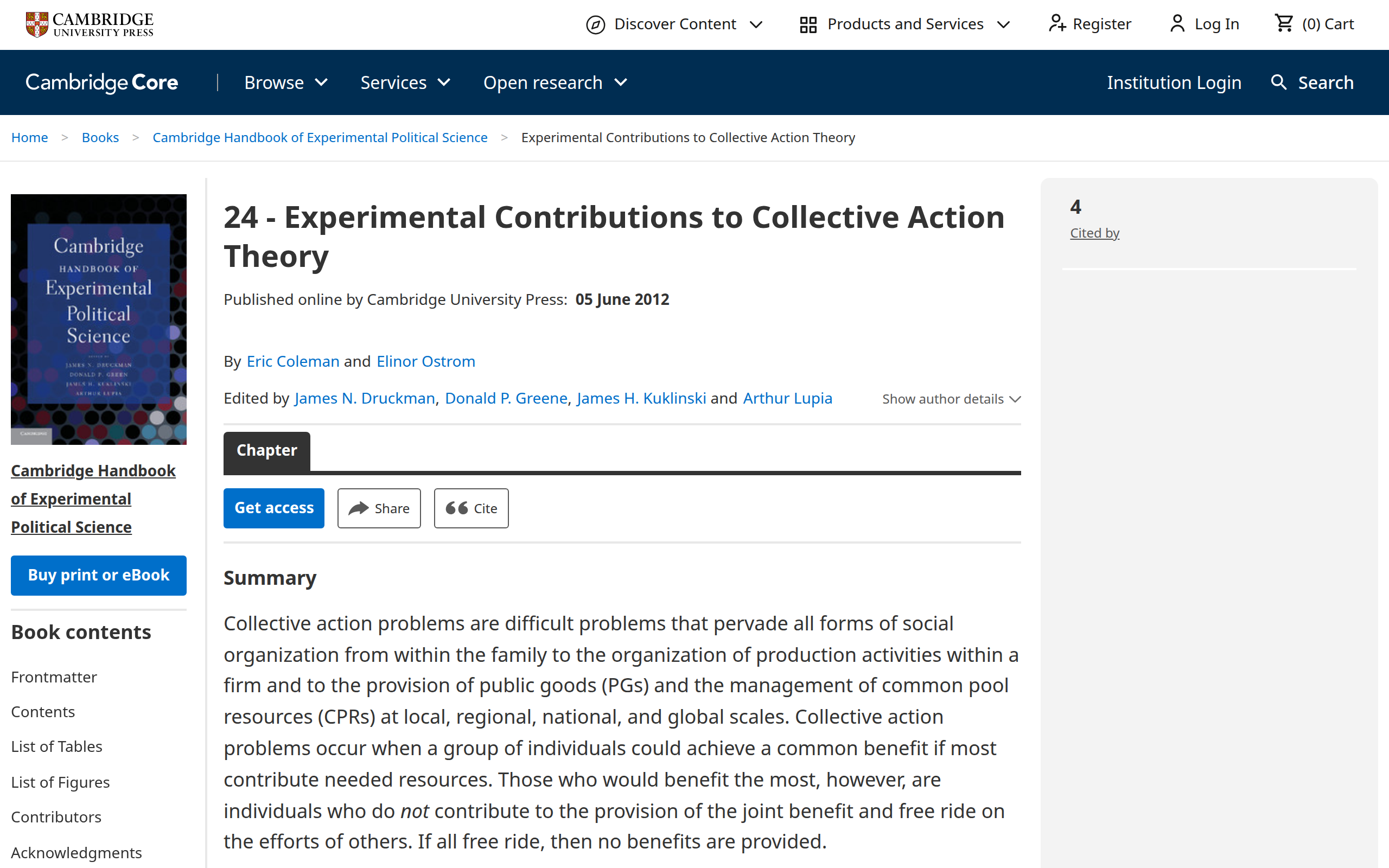Open the Services menu chevron
The width and height of the screenshot is (1389, 868).
coord(444,82)
